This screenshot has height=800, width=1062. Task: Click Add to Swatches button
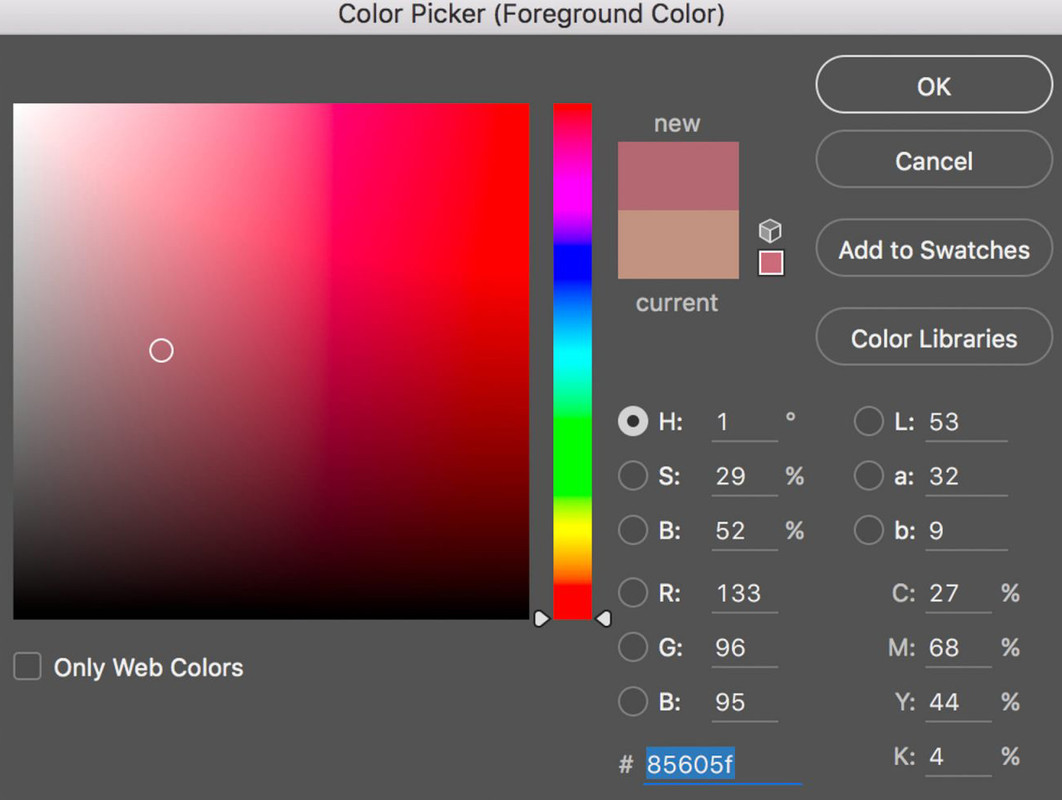pyautogui.click(x=934, y=250)
